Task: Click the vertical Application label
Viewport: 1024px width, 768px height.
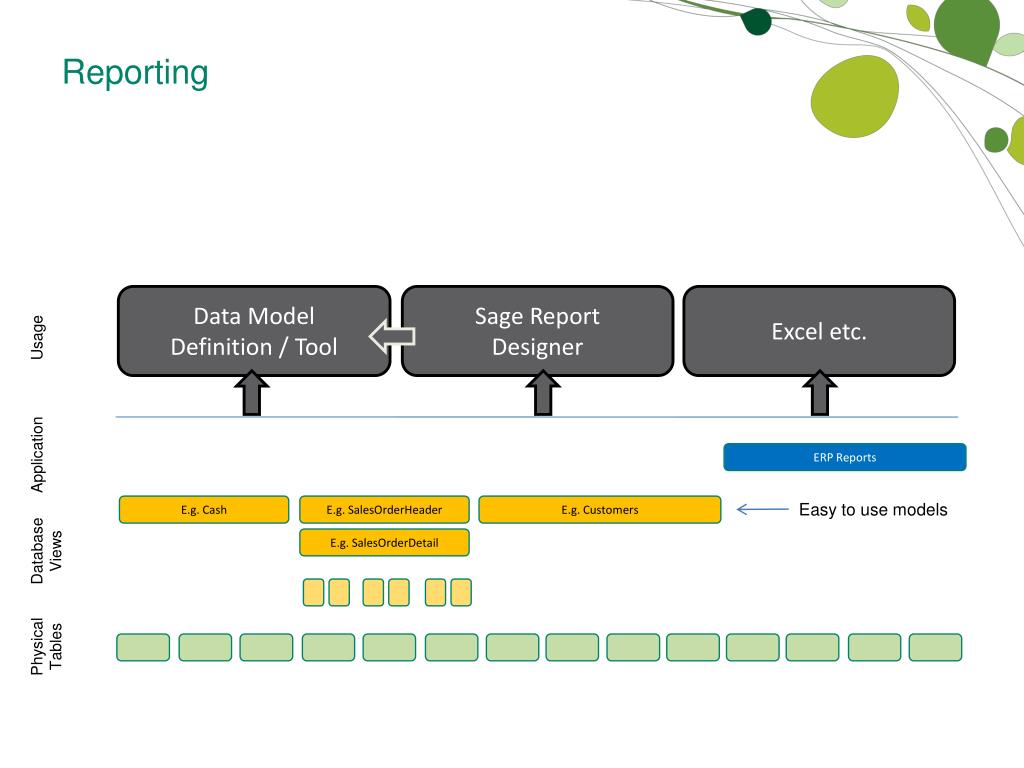Action: [37, 455]
